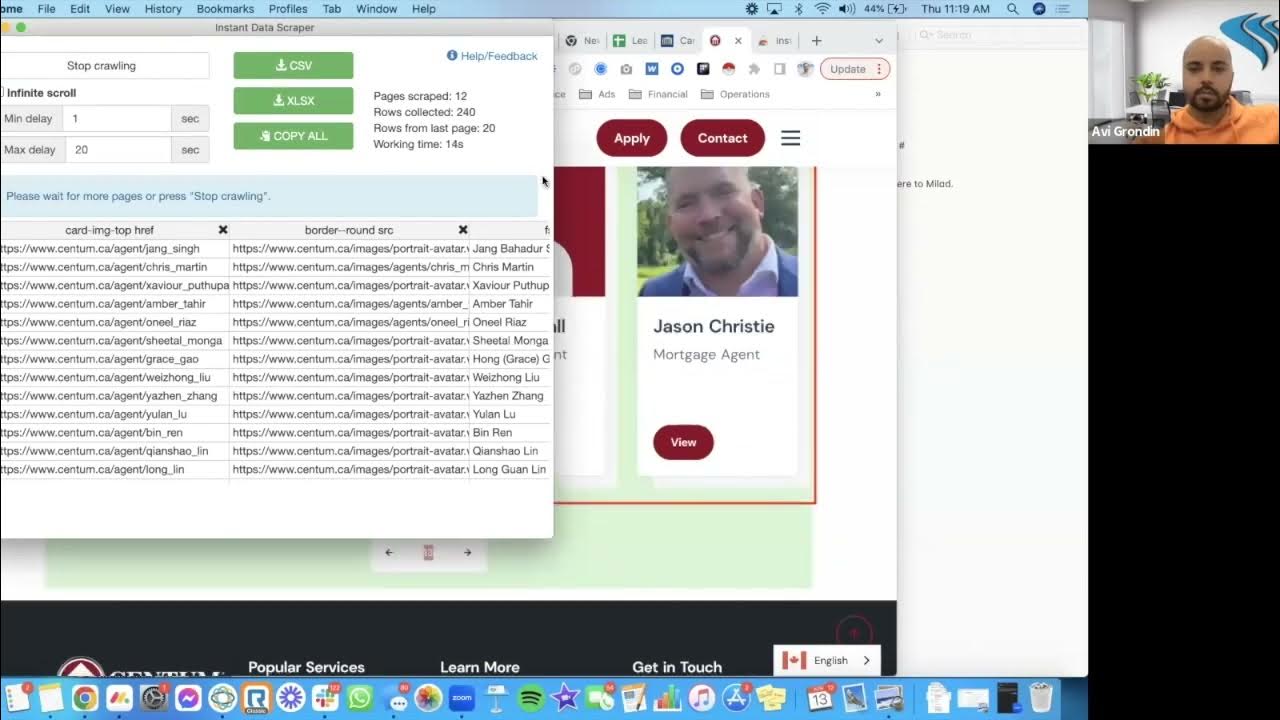Download scraped data as CSV
This screenshot has height=720, width=1280.
[x=293, y=65]
